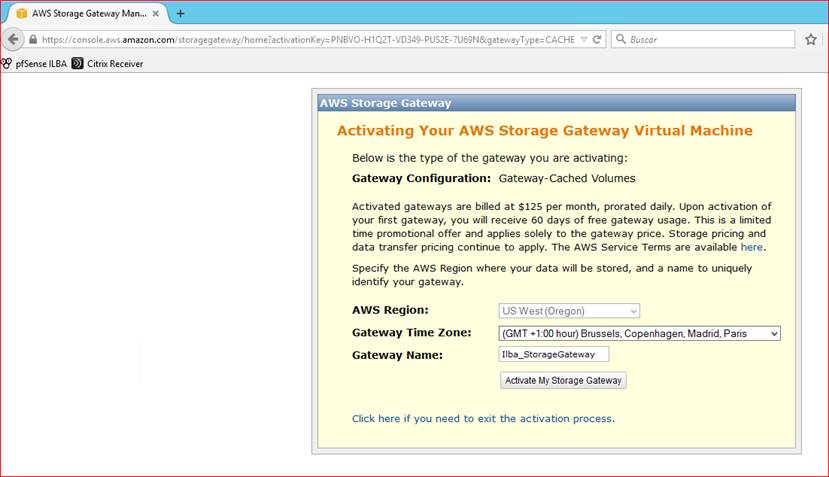Click the Activating Your AWS Storage Gateway heading

tap(545, 131)
